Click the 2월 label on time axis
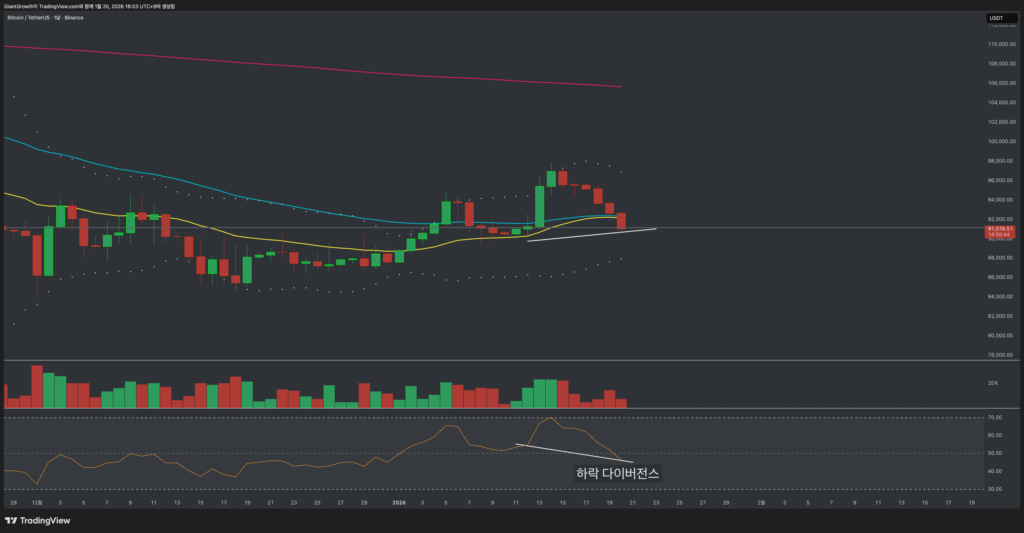This screenshot has height=533, width=1024. [761, 502]
